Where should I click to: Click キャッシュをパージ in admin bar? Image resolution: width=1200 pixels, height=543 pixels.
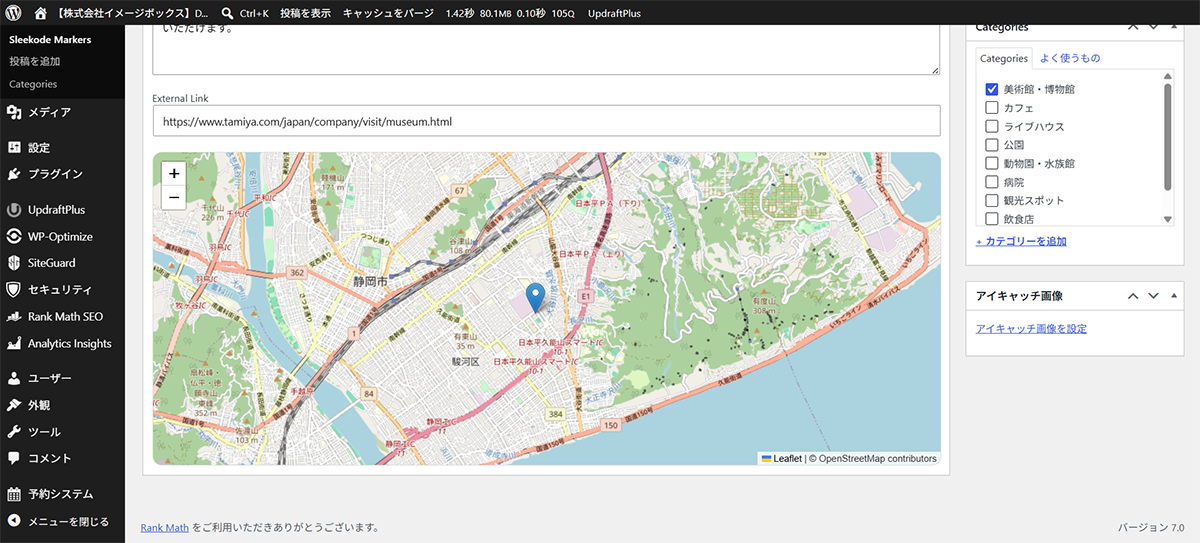[x=388, y=14]
